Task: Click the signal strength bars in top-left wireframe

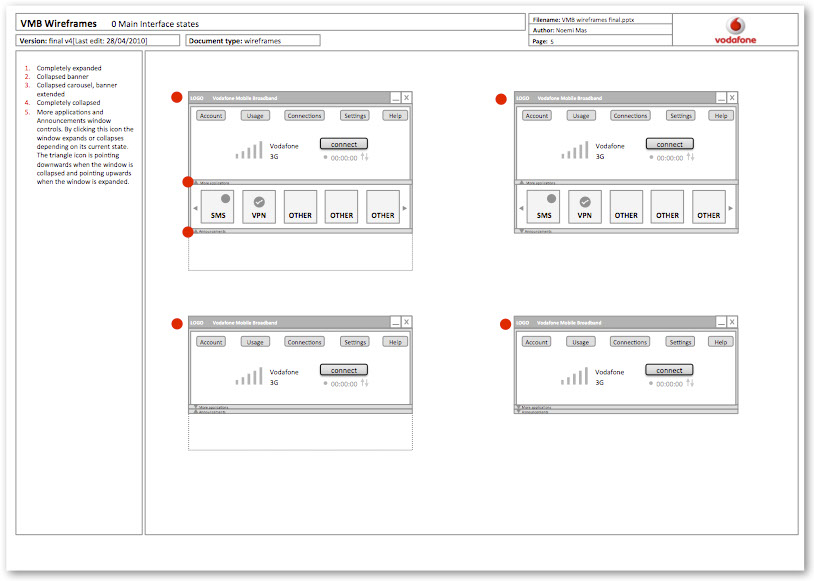Action: (x=250, y=151)
